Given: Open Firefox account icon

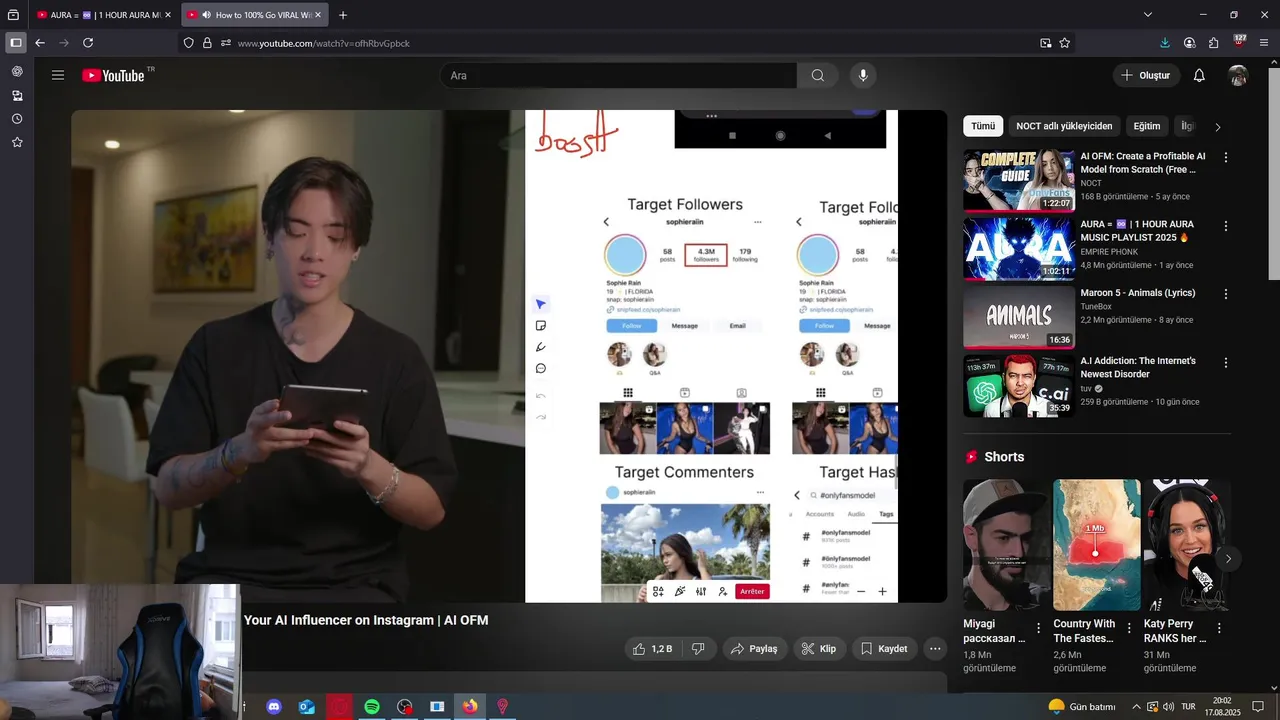Looking at the screenshot, I should coord(1189,43).
